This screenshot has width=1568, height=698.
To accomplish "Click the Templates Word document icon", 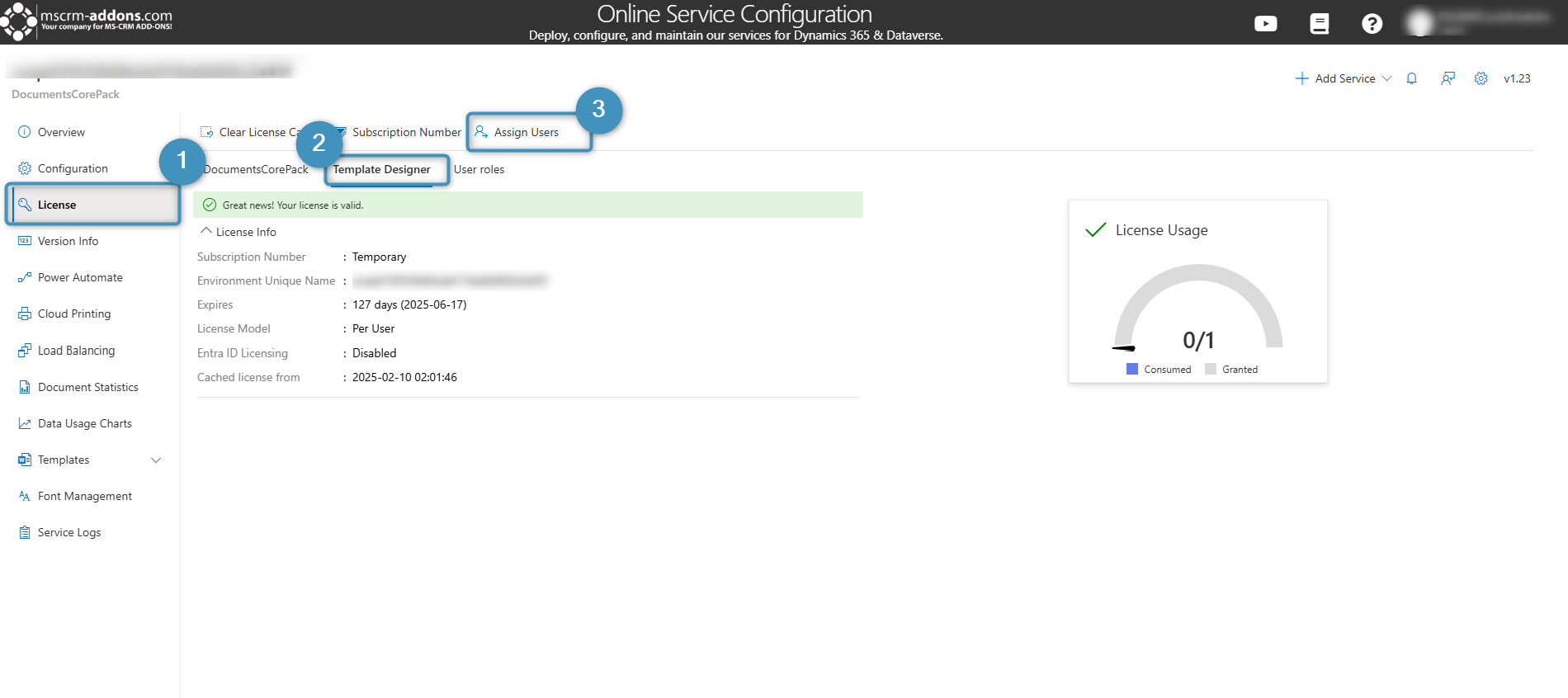I will 25,460.
